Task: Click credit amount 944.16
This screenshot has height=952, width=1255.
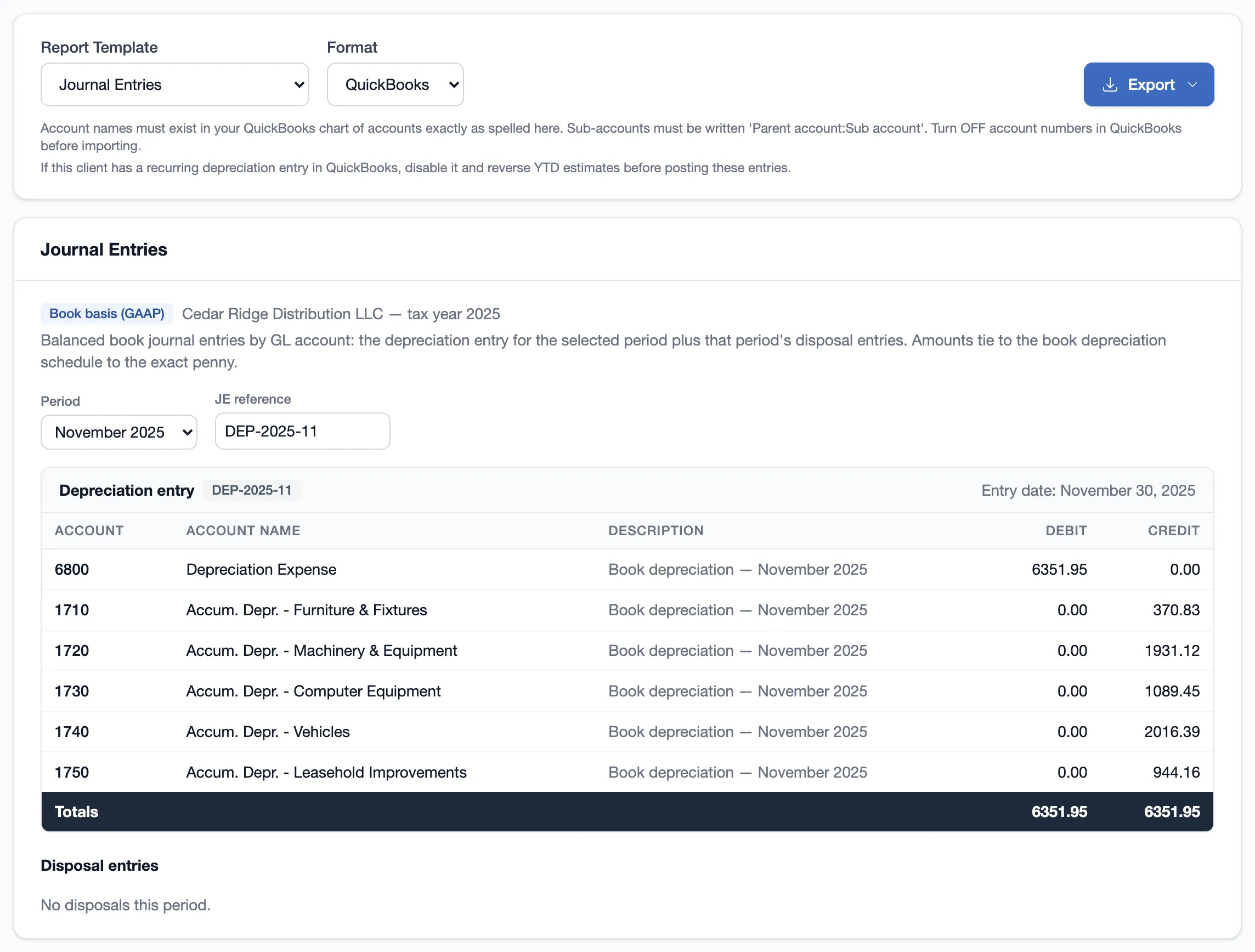Action: point(1176,773)
